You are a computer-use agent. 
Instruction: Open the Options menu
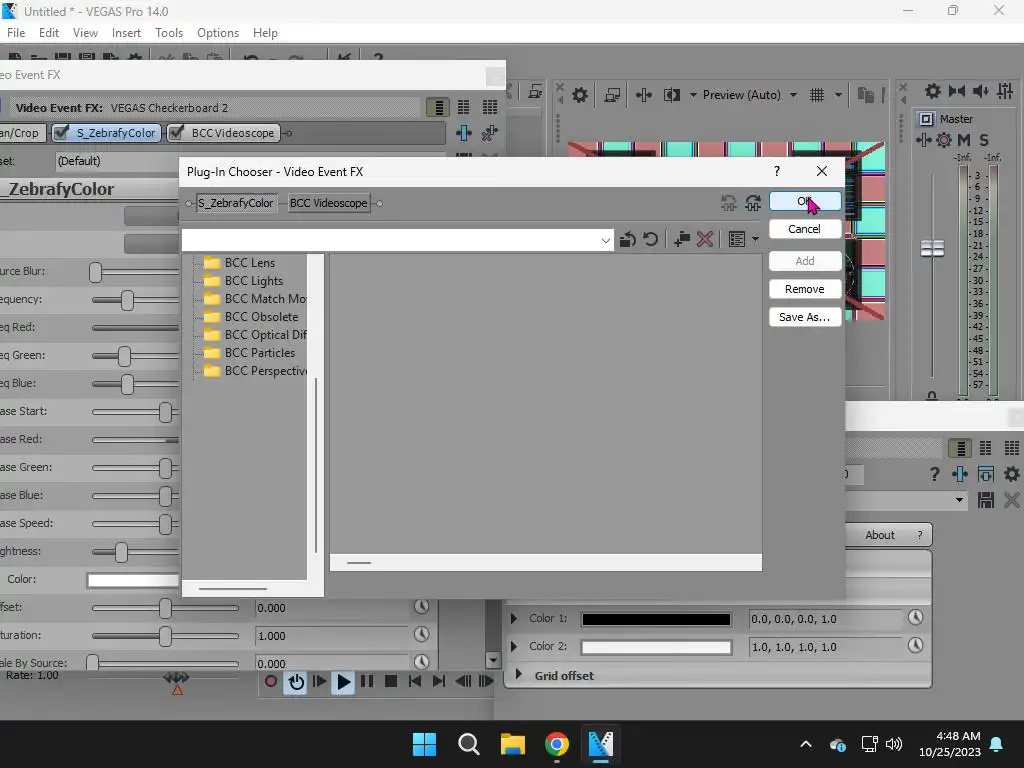(x=217, y=33)
